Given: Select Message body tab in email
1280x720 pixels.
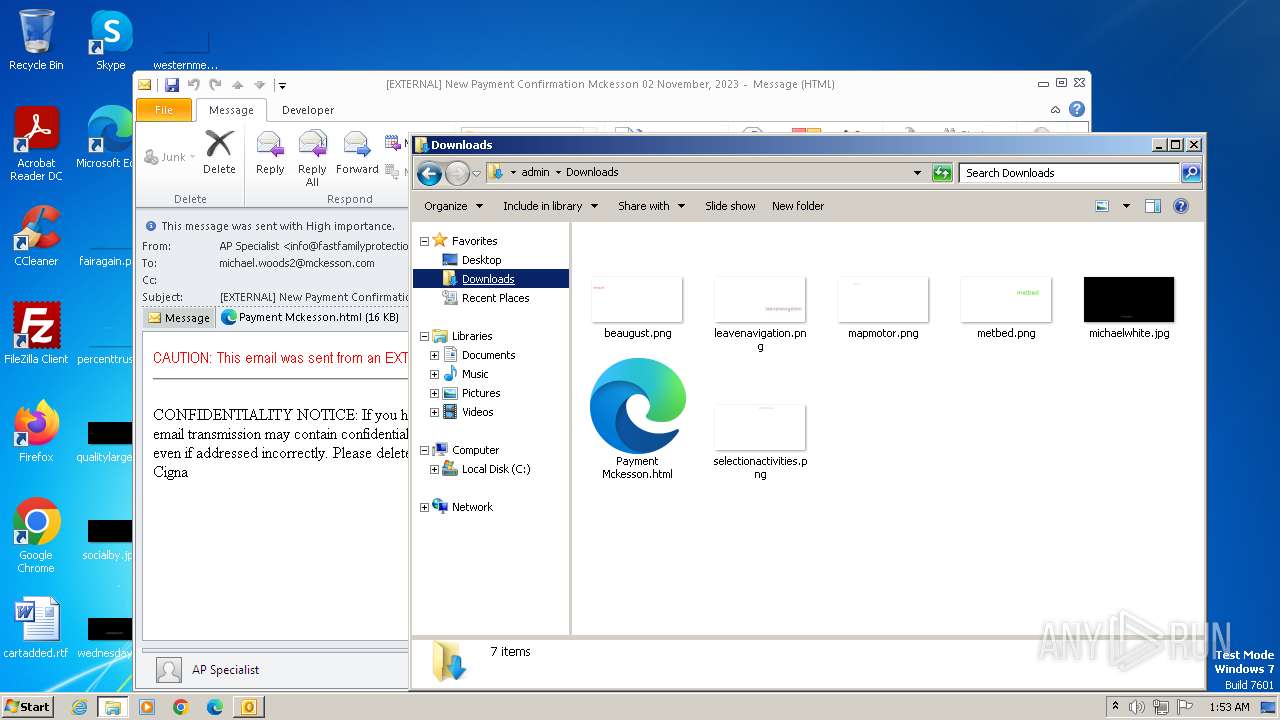Looking at the screenshot, I should pos(179,318).
